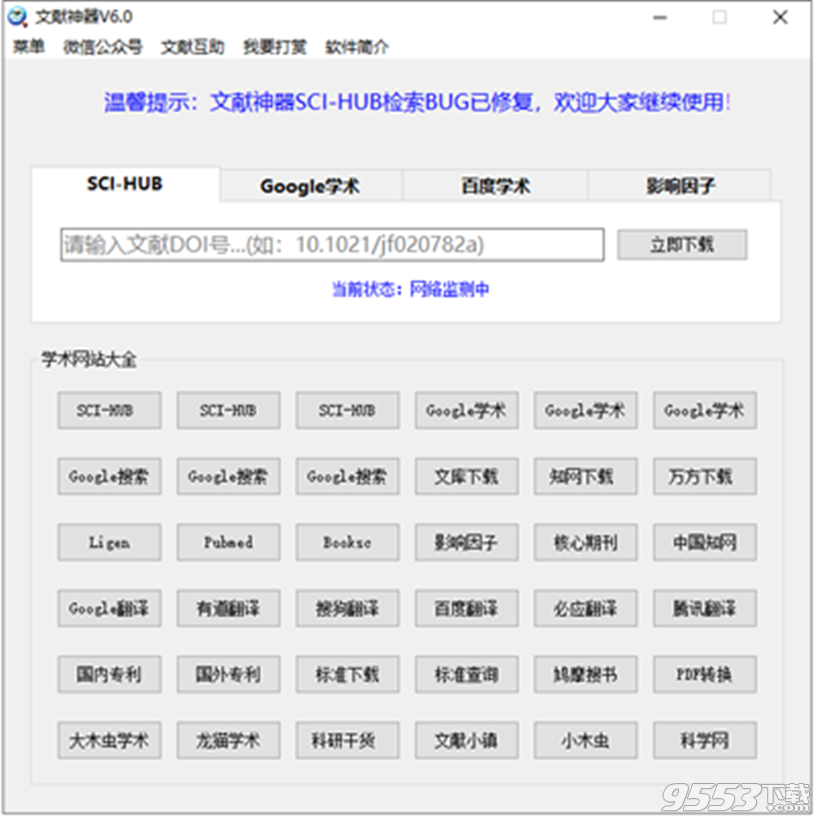Open the 科学网 website button
The image size is (815, 817).
(703, 740)
